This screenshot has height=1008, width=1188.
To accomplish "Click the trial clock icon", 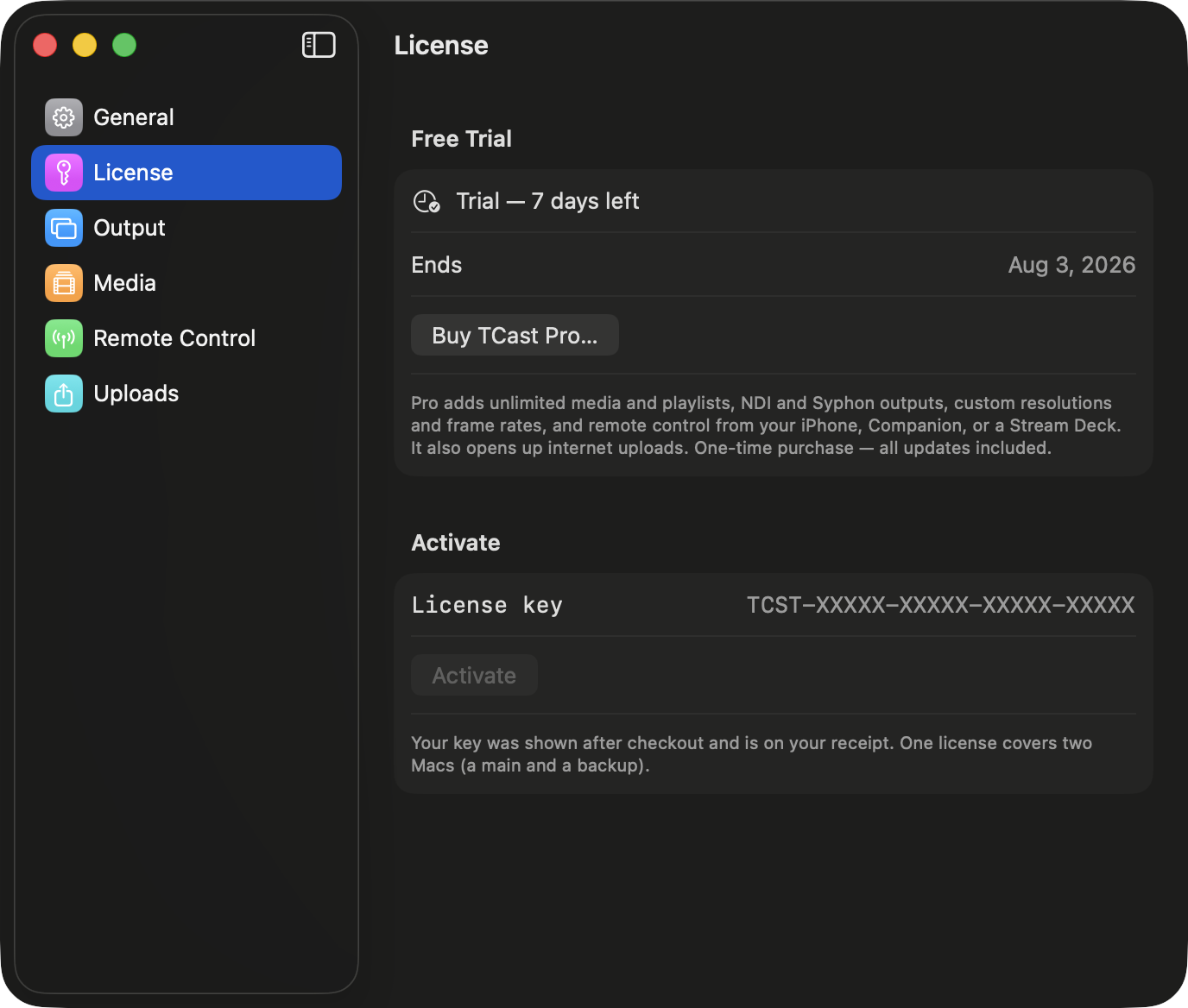I will [x=427, y=201].
